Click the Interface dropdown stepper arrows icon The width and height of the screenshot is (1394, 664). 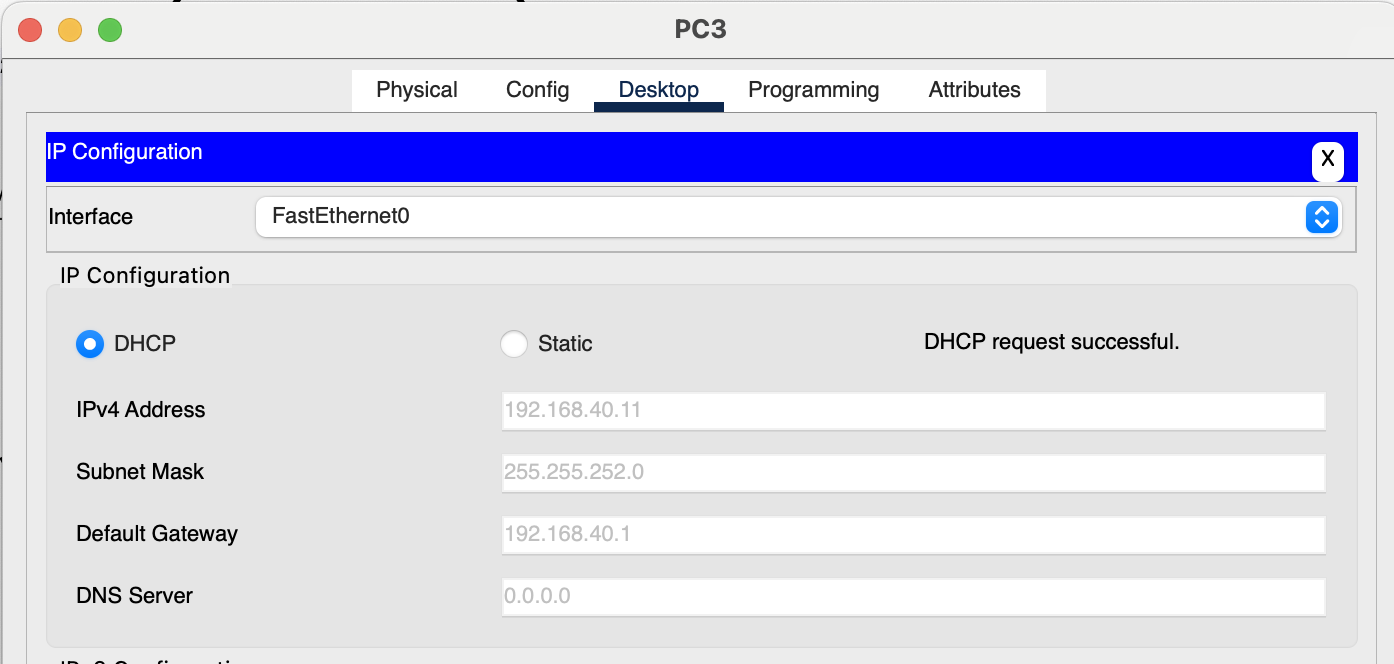pyautogui.click(x=1321, y=217)
